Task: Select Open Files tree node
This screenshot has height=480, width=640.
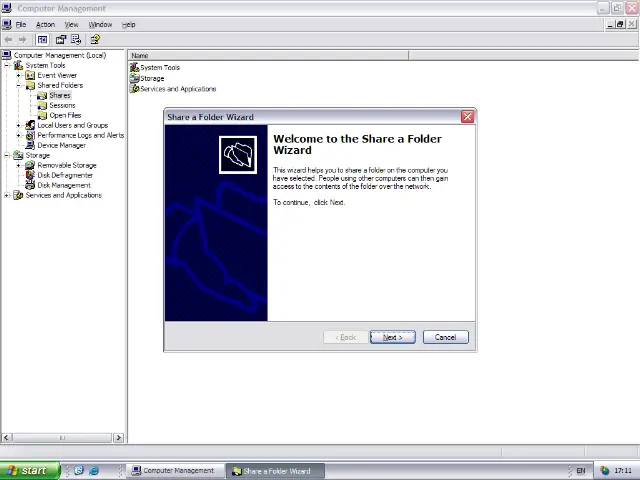Action: [x=65, y=116]
